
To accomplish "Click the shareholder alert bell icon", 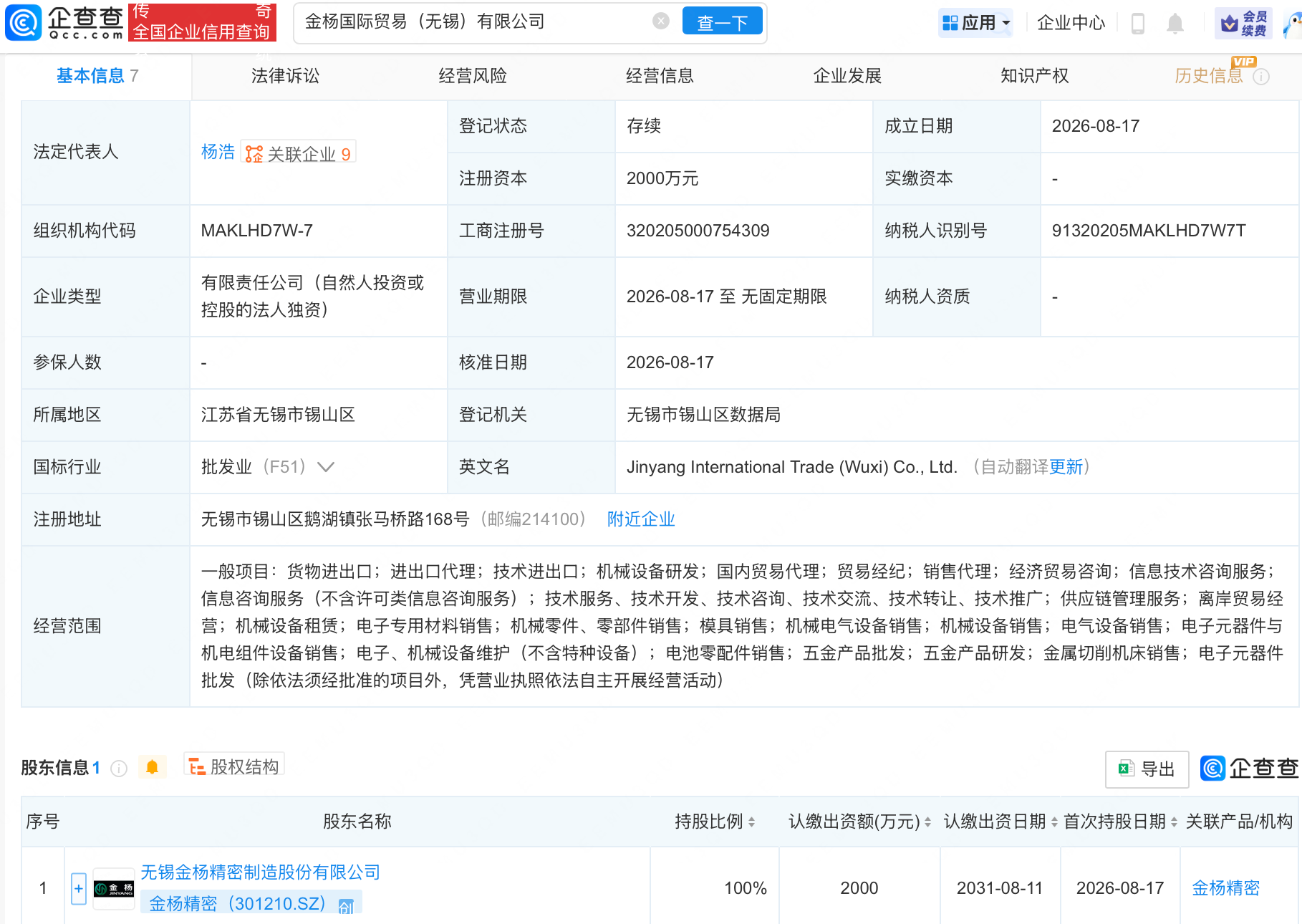I will pos(152,767).
